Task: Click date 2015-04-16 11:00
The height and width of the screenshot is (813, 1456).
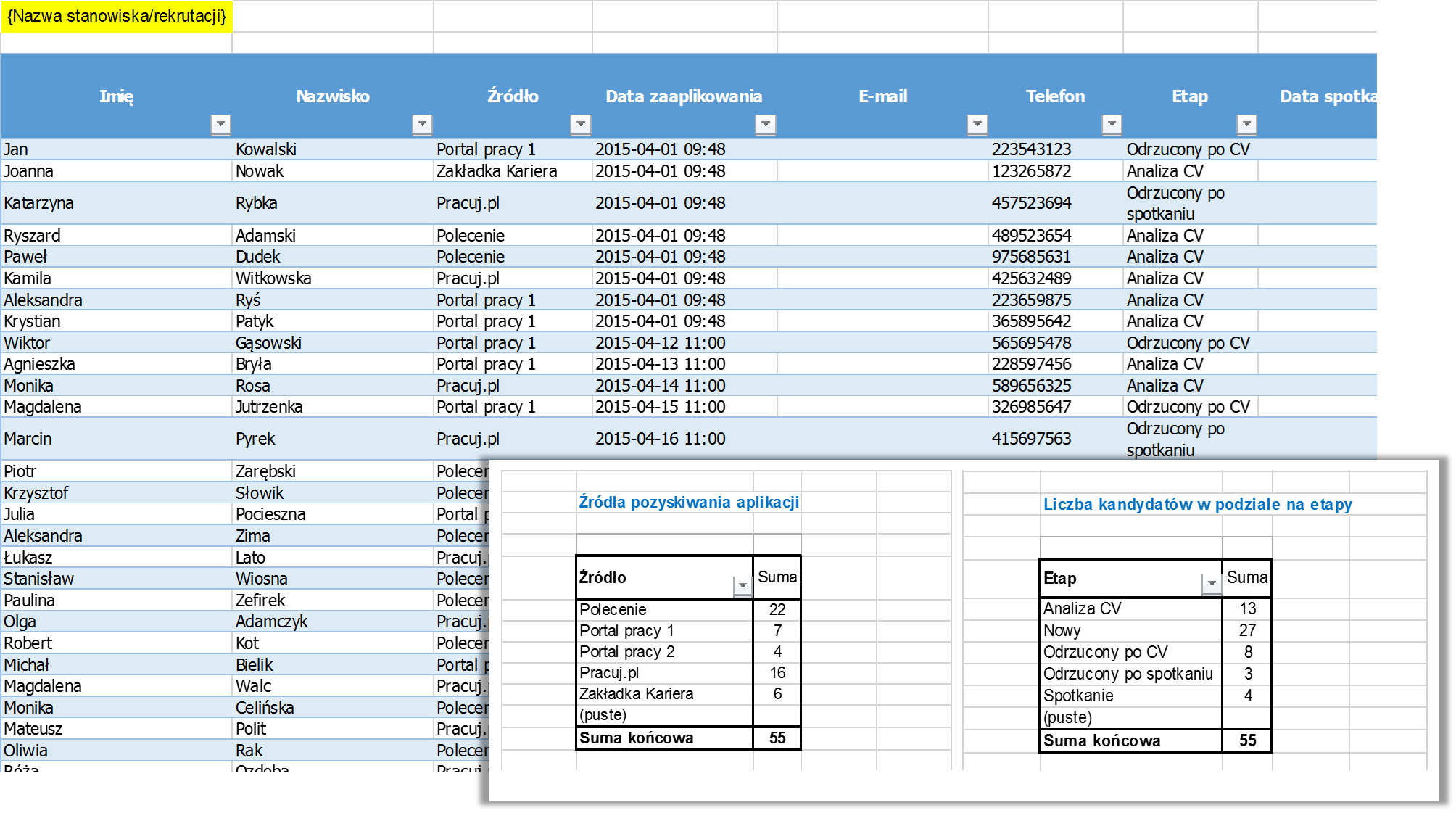Action: coord(684,439)
